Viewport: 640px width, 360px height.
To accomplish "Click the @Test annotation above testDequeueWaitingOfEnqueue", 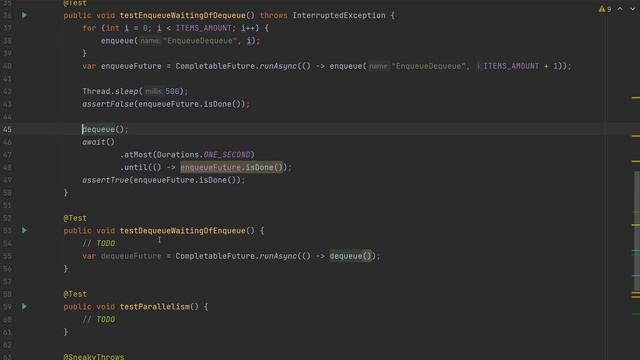I will click(75, 218).
